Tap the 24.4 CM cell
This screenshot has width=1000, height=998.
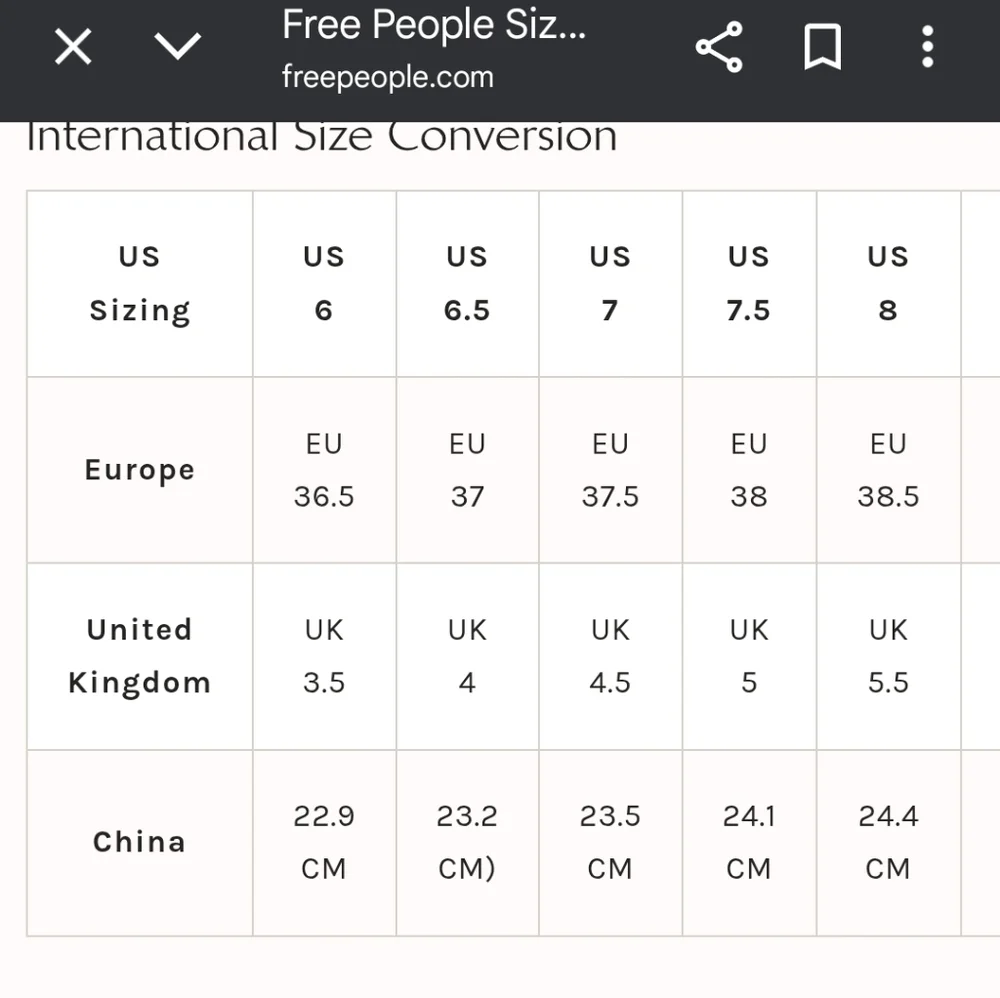click(888, 842)
